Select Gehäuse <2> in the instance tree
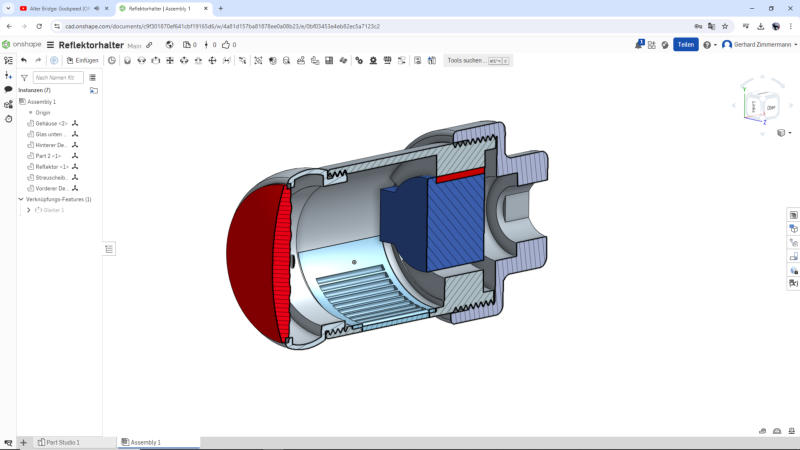Viewport: 800px width, 450px height. coord(51,123)
